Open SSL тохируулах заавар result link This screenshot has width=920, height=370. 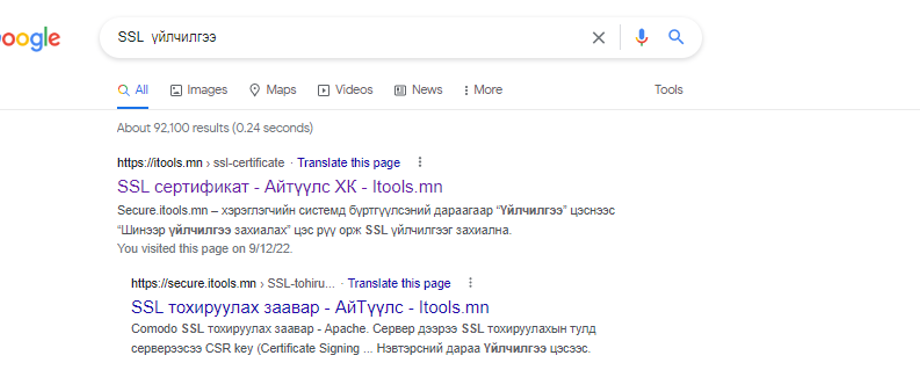click(310, 307)
